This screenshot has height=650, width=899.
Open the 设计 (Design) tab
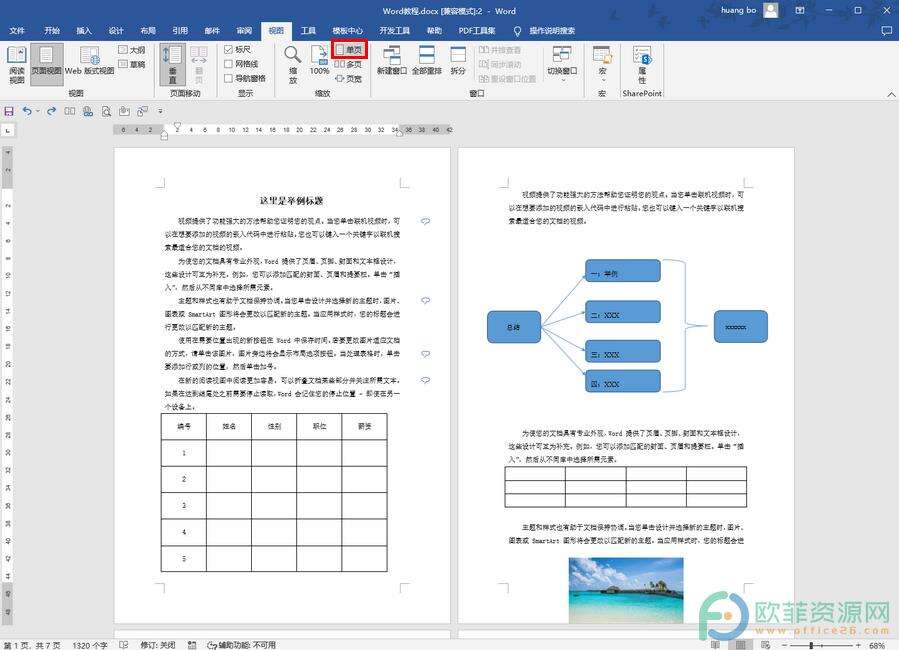click(x=116, y=30)
